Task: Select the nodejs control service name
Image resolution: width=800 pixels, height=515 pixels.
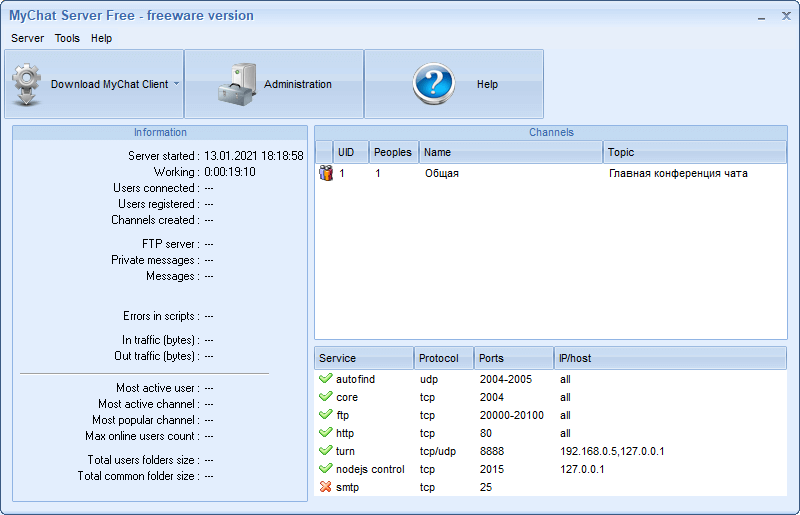Action: (x=370, y=469)
